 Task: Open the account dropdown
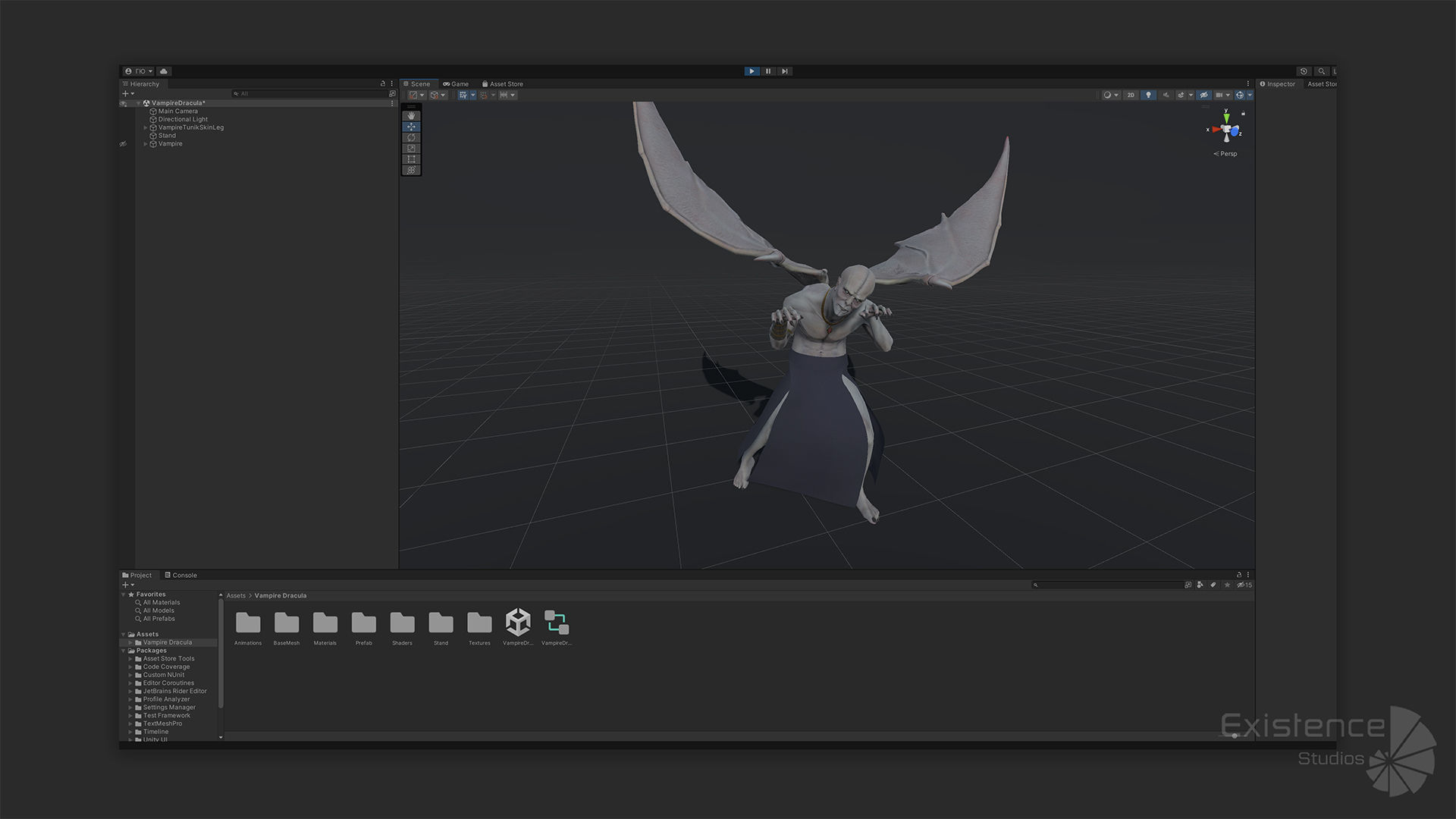coord(139,71)
